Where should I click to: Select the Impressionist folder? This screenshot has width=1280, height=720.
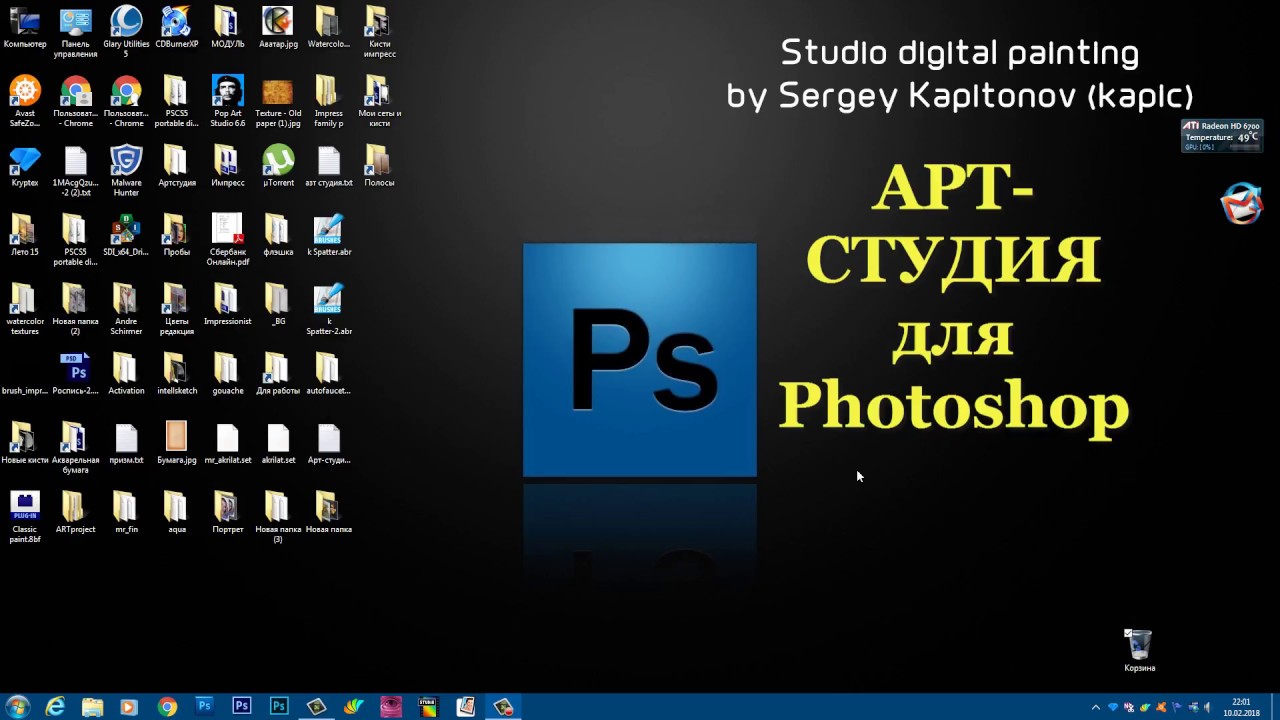pyautogui.click(x=227, y=305)
